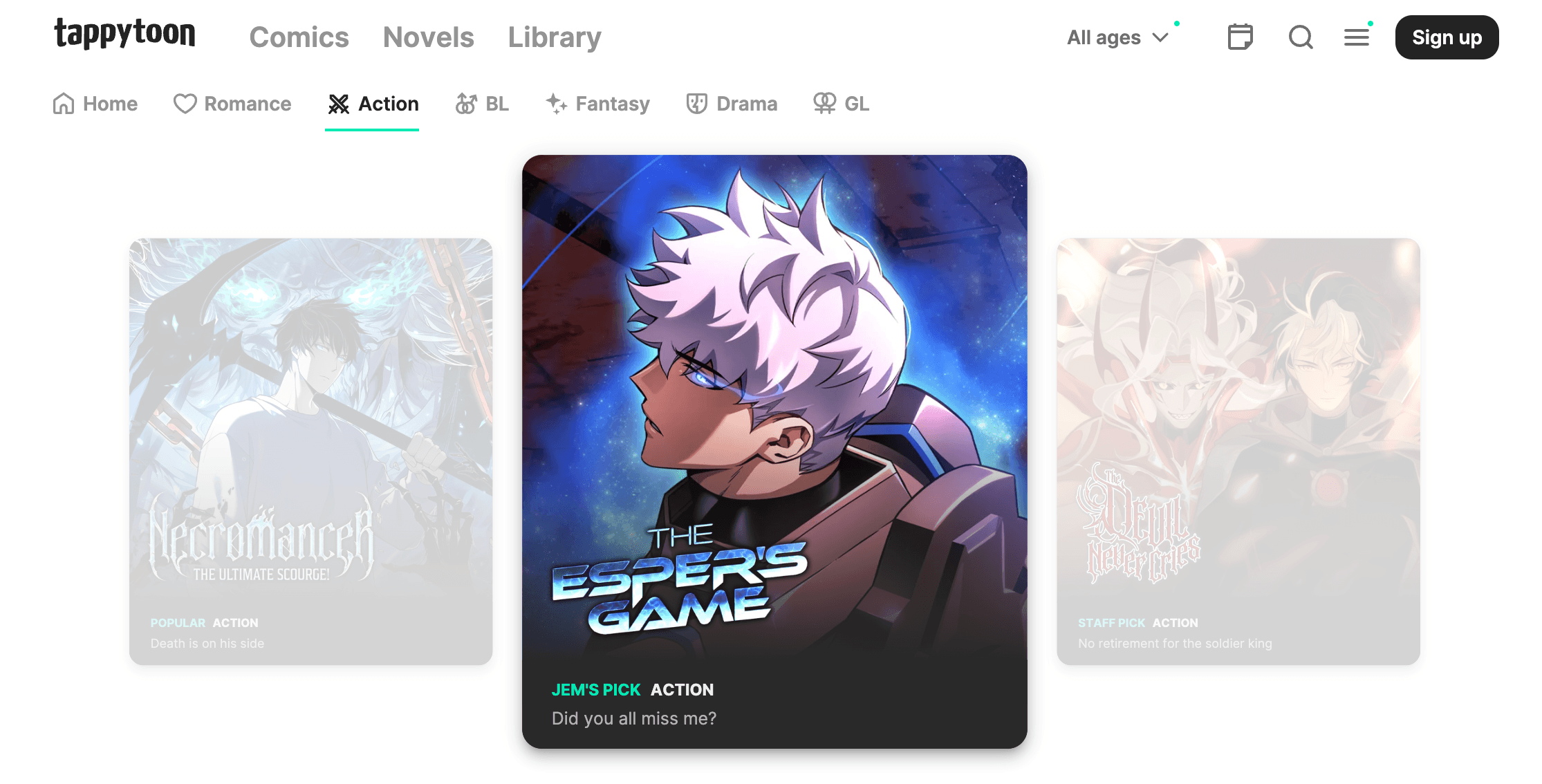Select the Drama mask icon
Screen dimensions: 1542x784
[696, 104]
